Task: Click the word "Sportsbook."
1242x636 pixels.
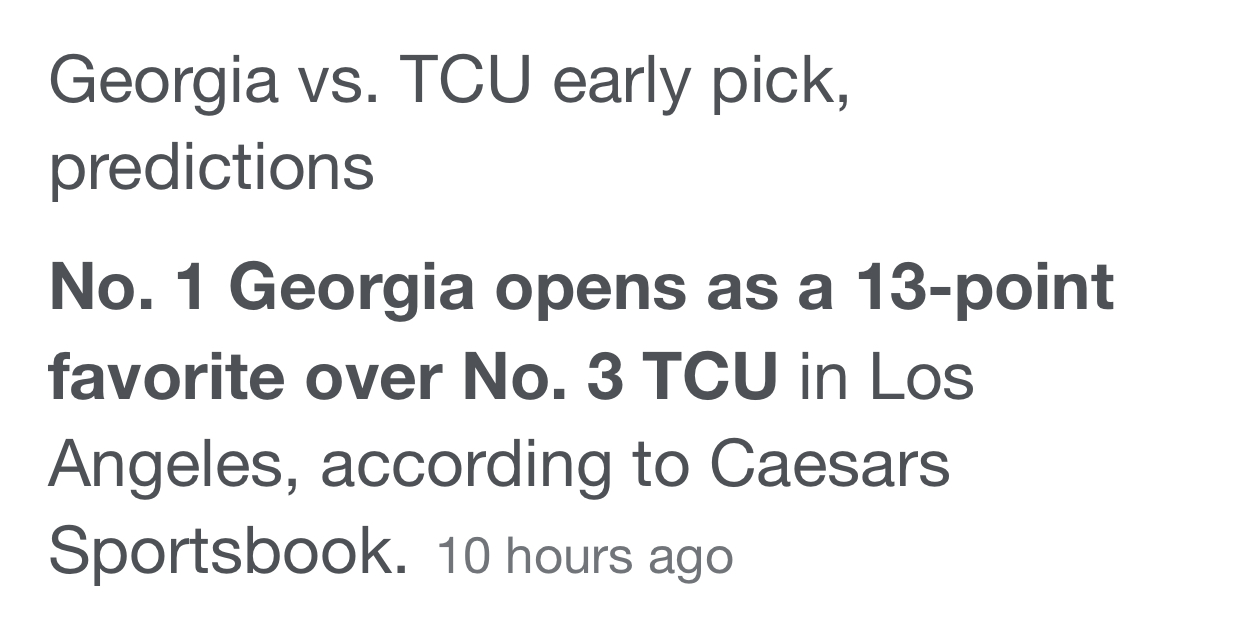Action: point(228,552)
